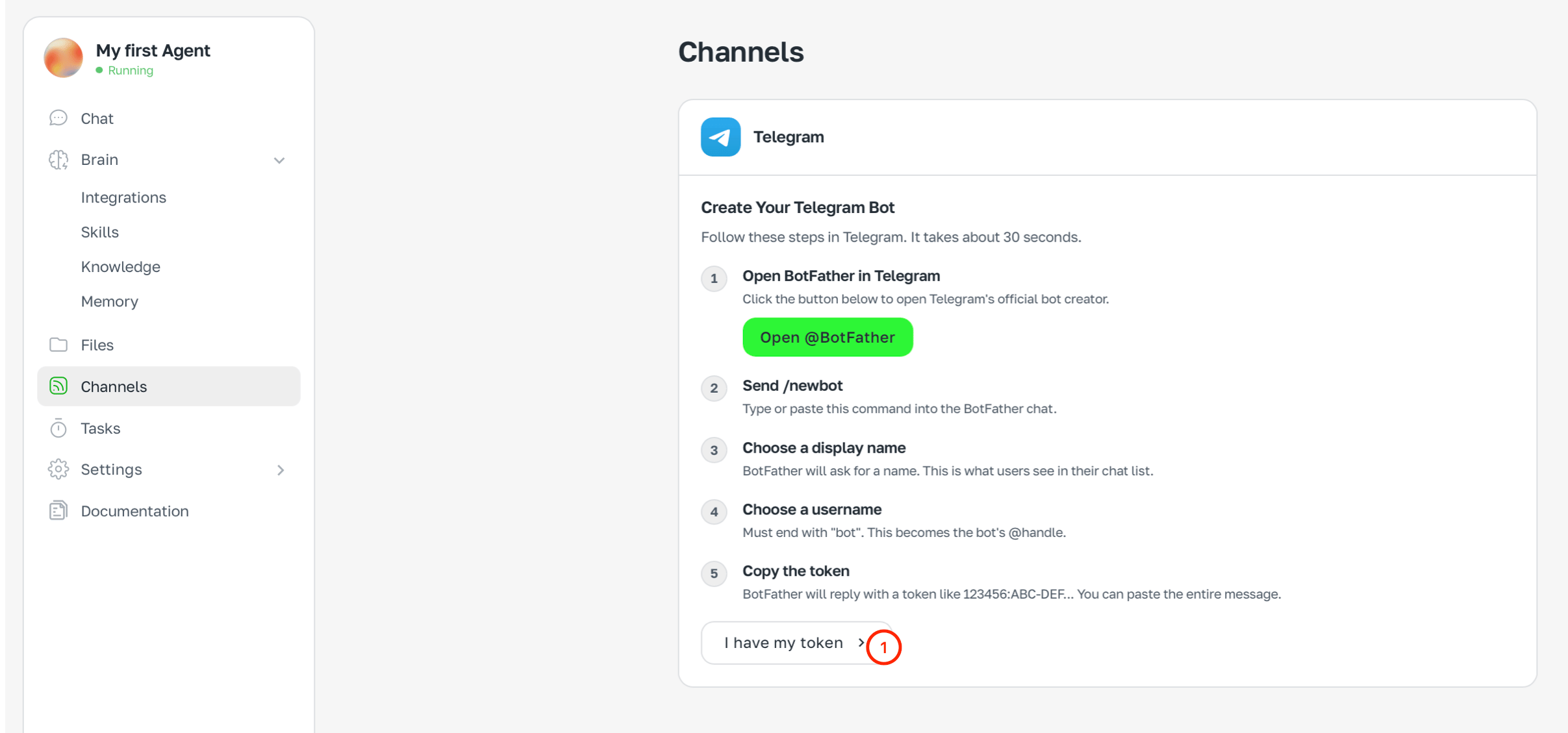Click Choose a username step title
This screenshot has width=1568, height=733.
point(812,510)
